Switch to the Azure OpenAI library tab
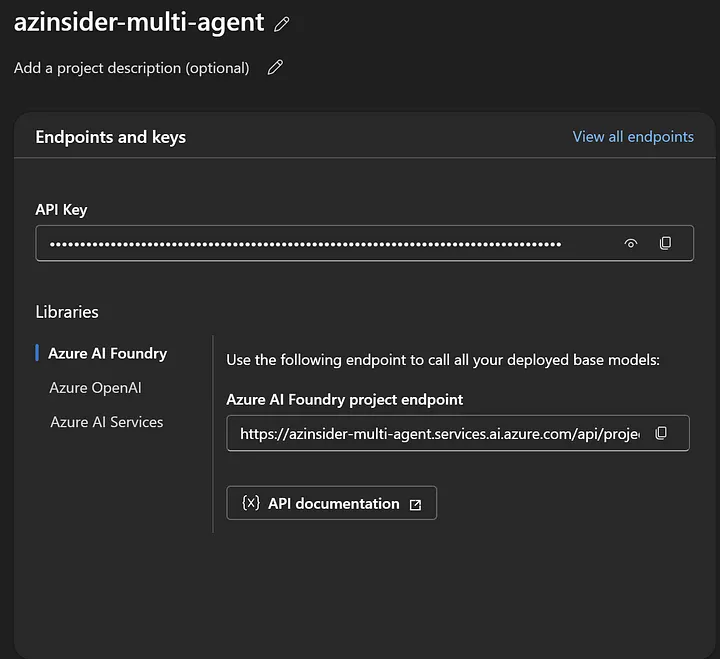Image resolution: width=720 pixels, height=659 pixels. point(96,388)
